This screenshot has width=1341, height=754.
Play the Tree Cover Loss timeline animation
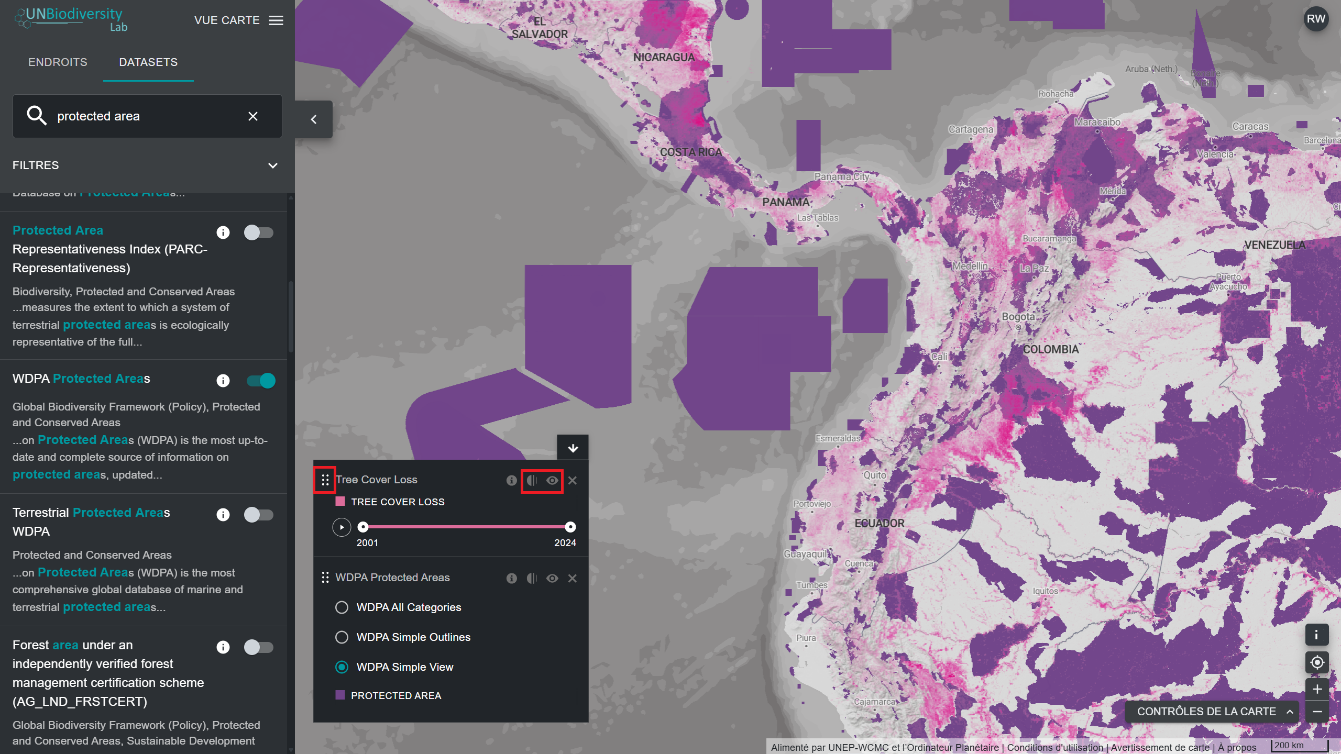(x=342, y=527)
